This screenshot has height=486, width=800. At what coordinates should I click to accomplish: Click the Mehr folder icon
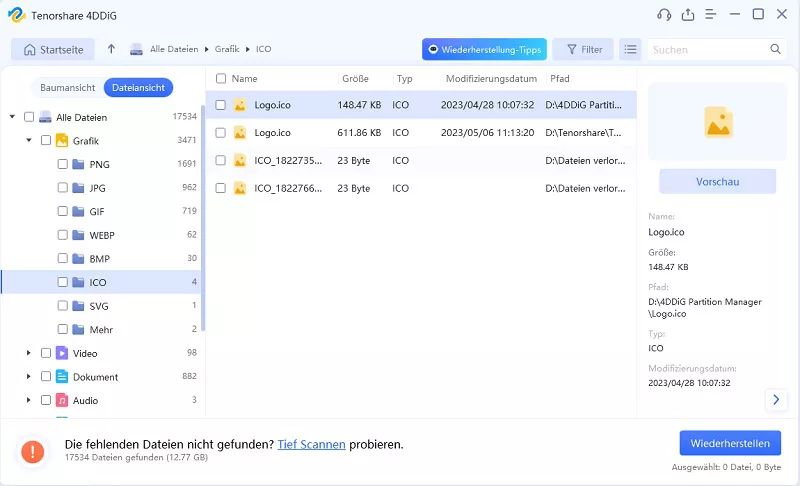[x=78, y=329]
